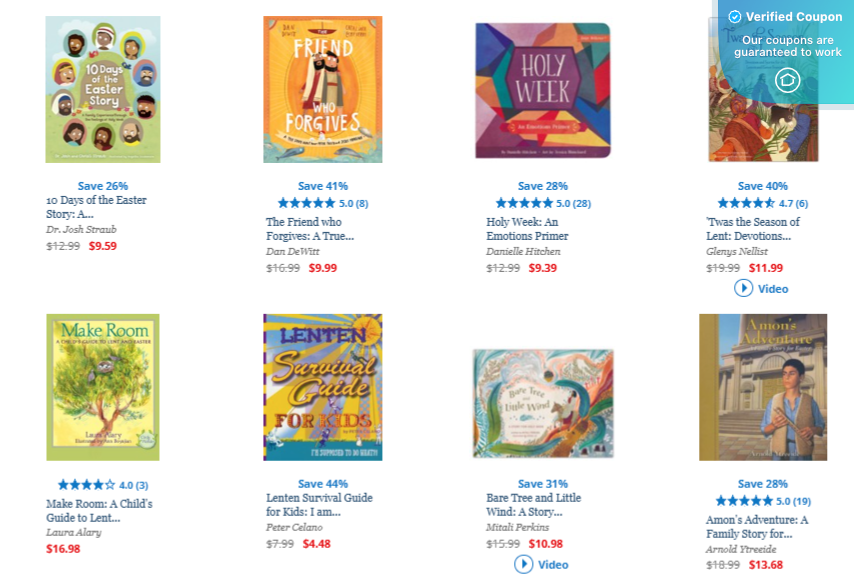The height and width of the screenshot is (582, 854).
Task: Click the Verified Coupon checkmark badge
Action: (x=734, y=17)
